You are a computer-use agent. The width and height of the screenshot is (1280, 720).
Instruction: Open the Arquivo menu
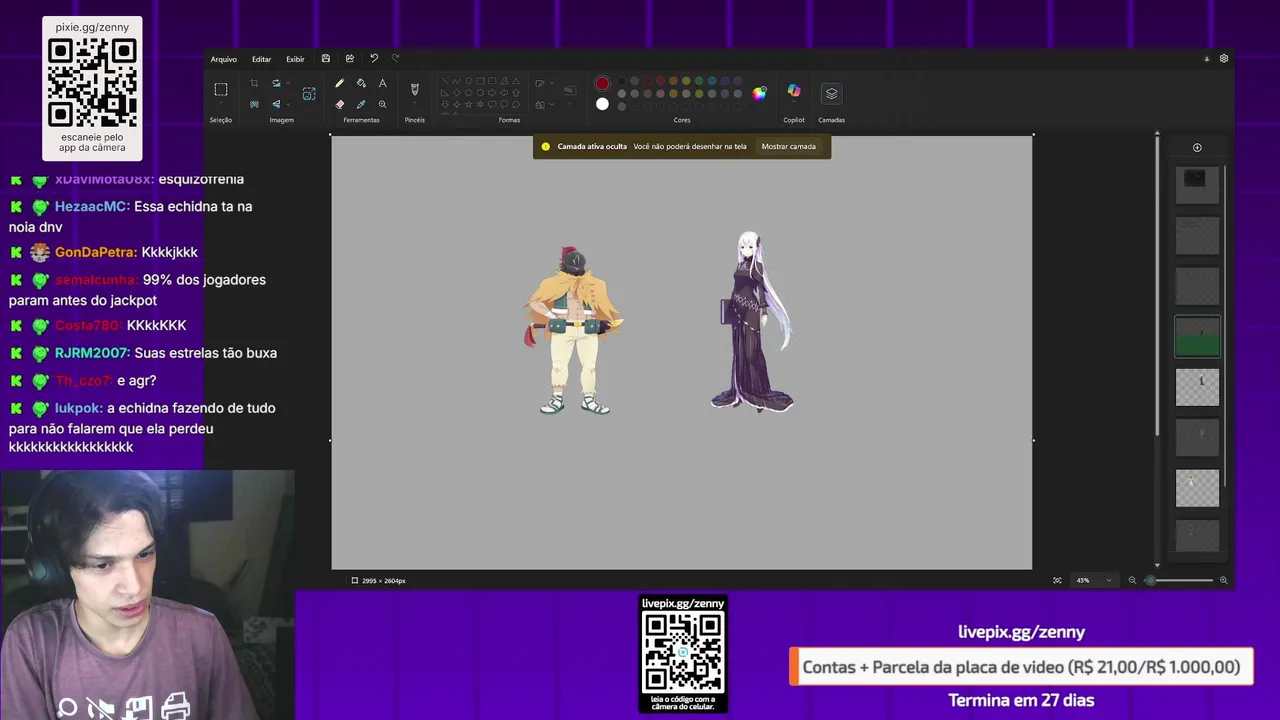pyautogui.click(x=224, y=59)
